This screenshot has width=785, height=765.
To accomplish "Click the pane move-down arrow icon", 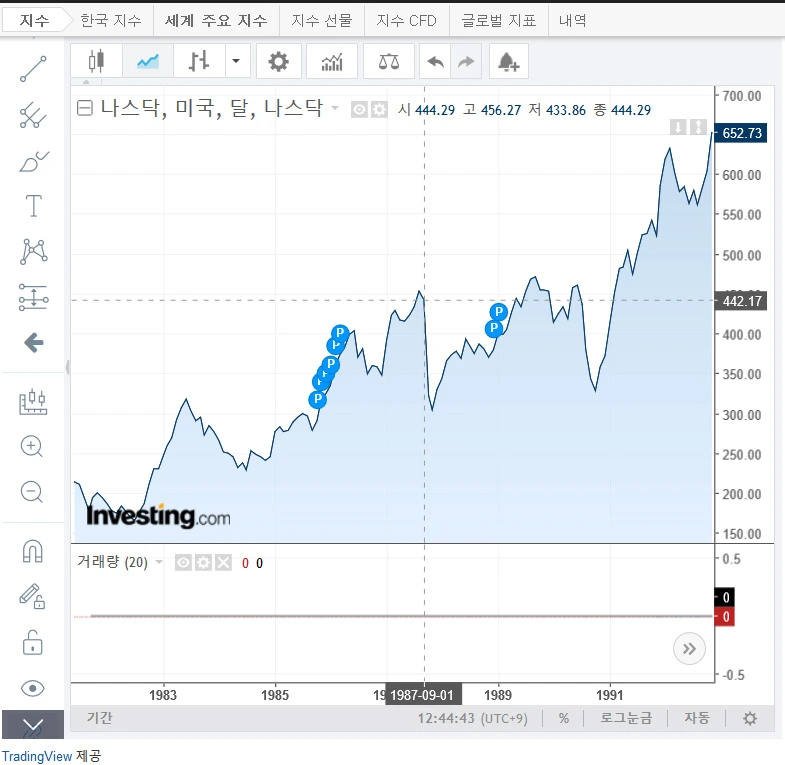I will pyautogui.click(x=678, y=127).
